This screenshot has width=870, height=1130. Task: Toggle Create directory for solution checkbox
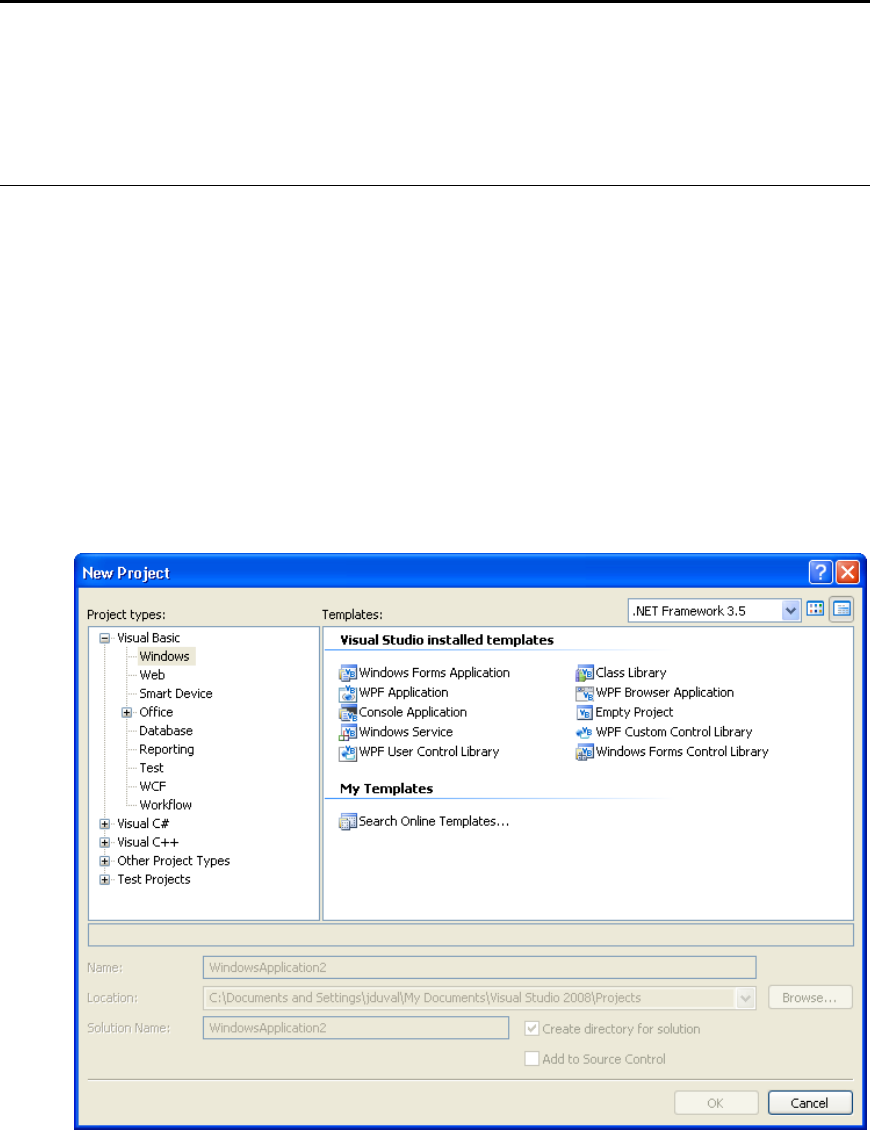(532, 1028)
